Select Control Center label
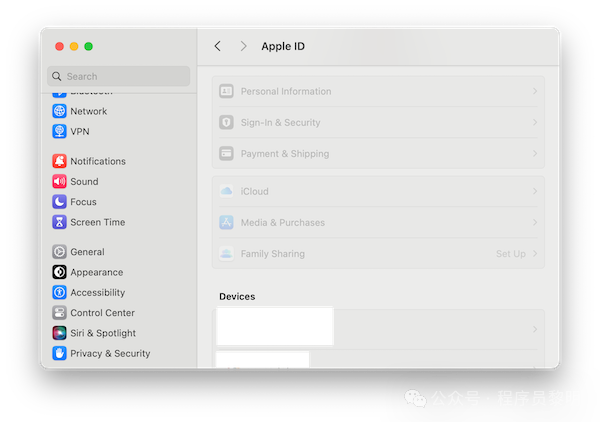The width and height of the screenshot is (600, 422). [x=103, y=313]
